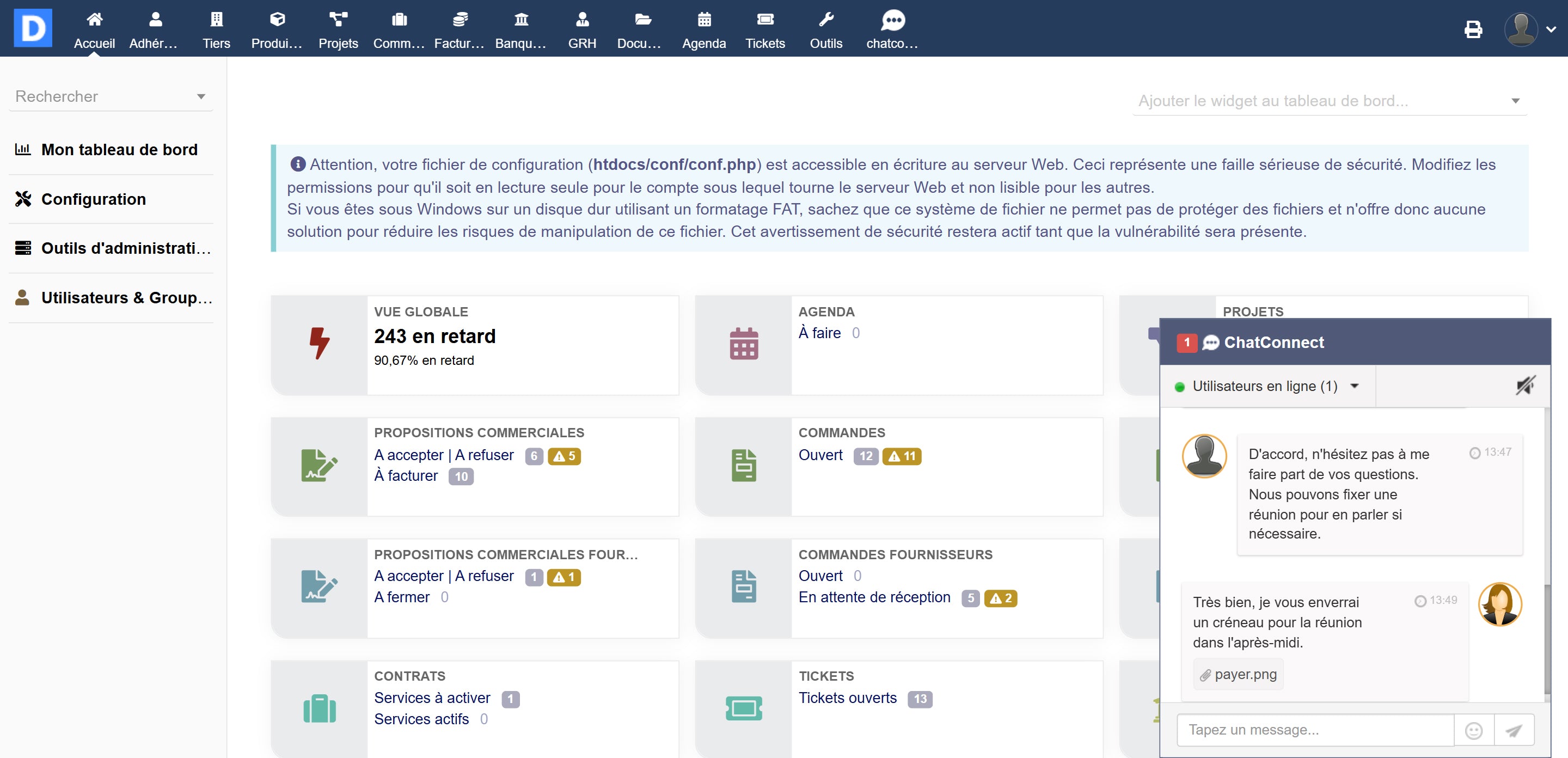The image size is (1568, 758).
Task: Click the emoji smiley button in chat
Action: pyautogui.click(x=1474, y=730)
